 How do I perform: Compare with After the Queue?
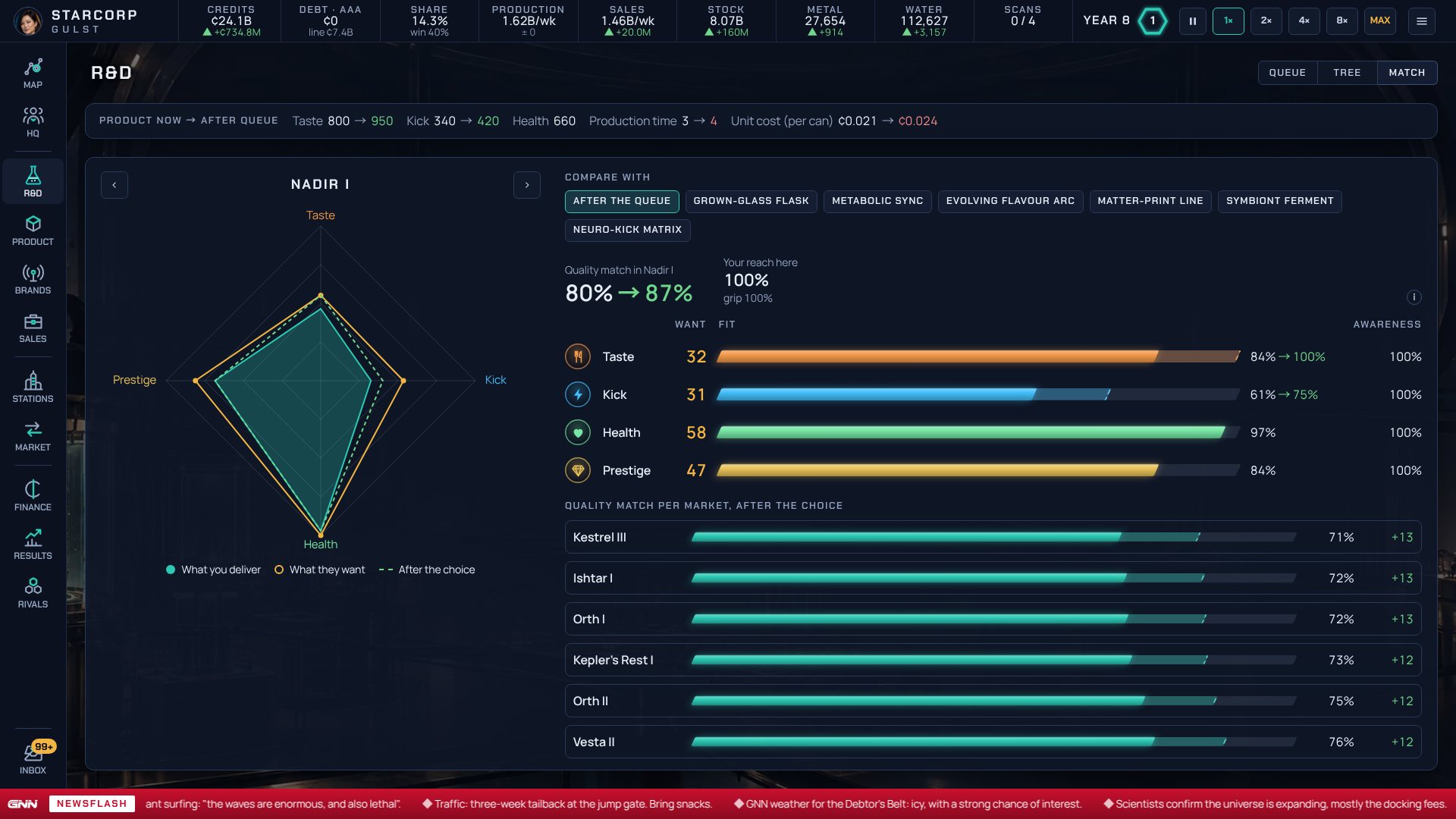[x=622, y=201]
